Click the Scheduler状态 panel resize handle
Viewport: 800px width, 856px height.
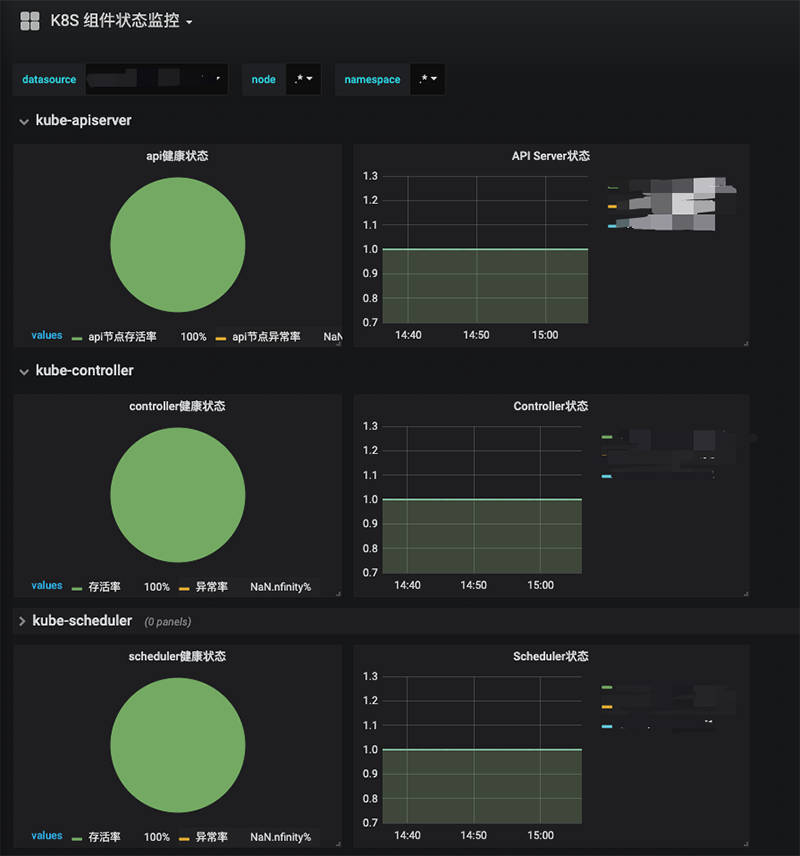point(746,843)
